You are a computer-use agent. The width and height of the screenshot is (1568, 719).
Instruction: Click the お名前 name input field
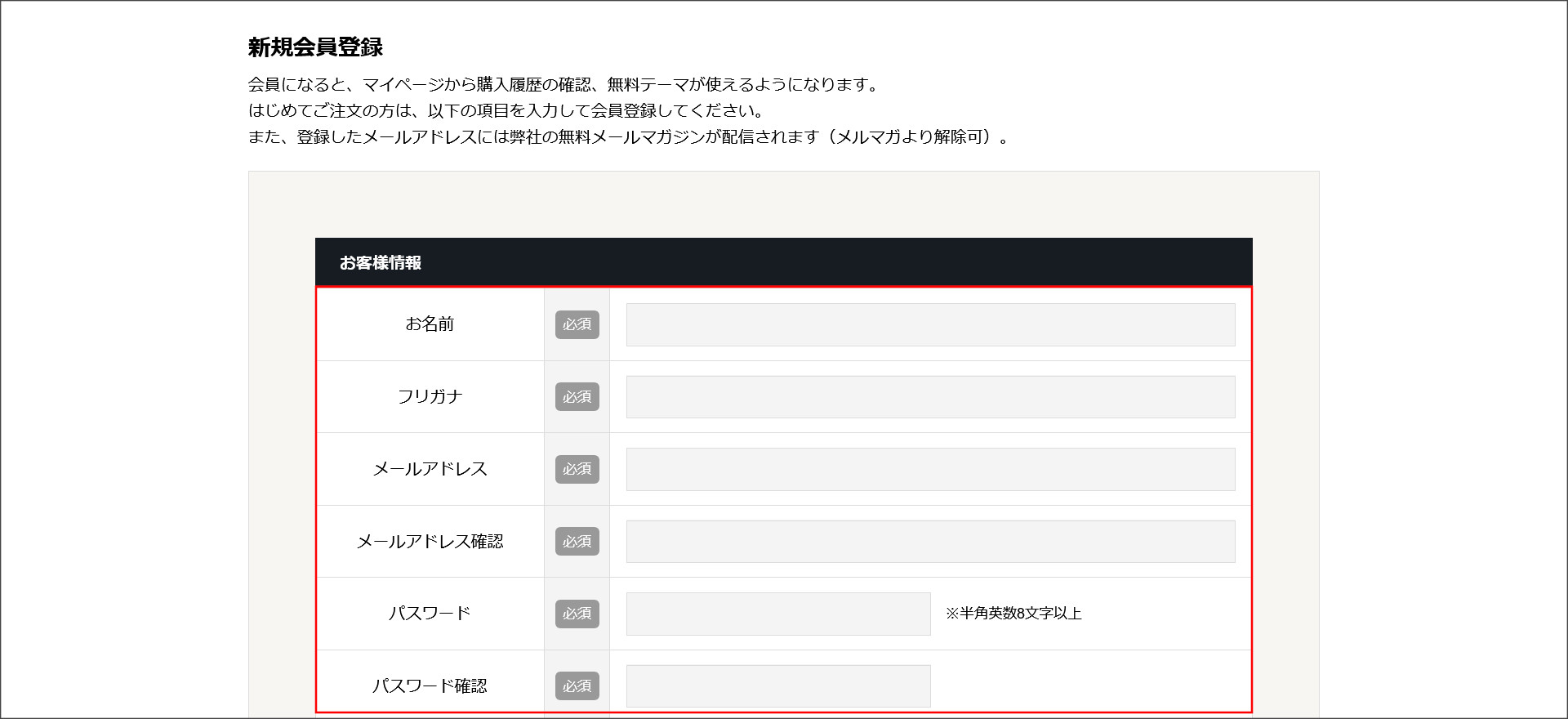tap(929, 324)
